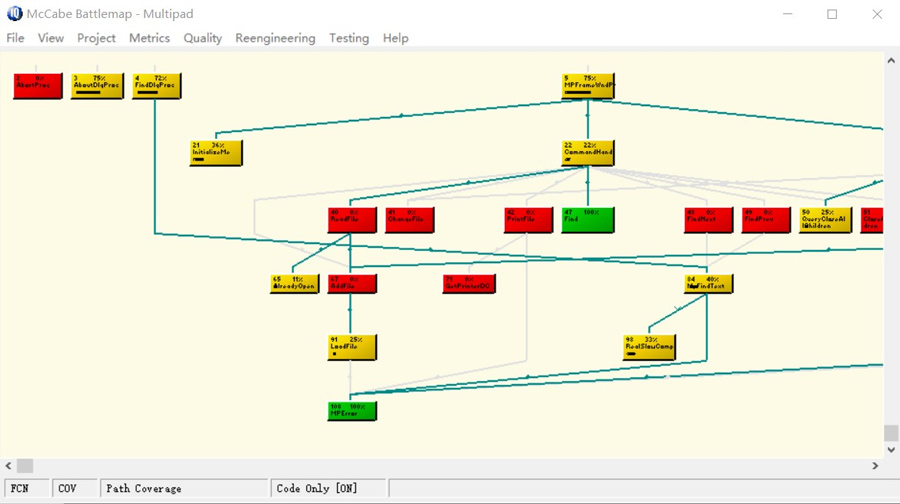The width and height of the screenshot is (900, 504).
Task: Click the McCabe application icon in title bar
Action: (14, 13)
